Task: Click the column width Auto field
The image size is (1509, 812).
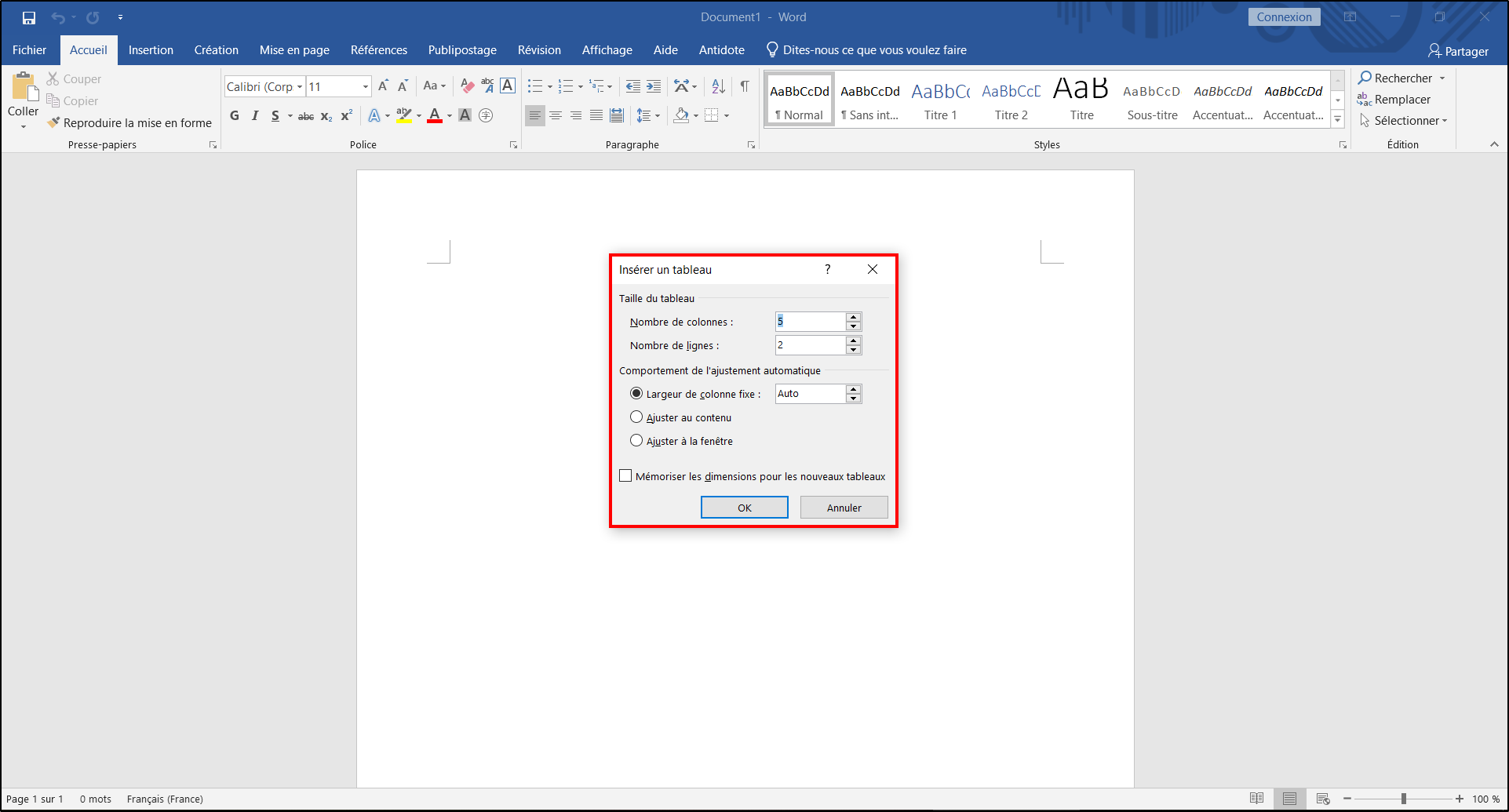Action: coord(811,394)
